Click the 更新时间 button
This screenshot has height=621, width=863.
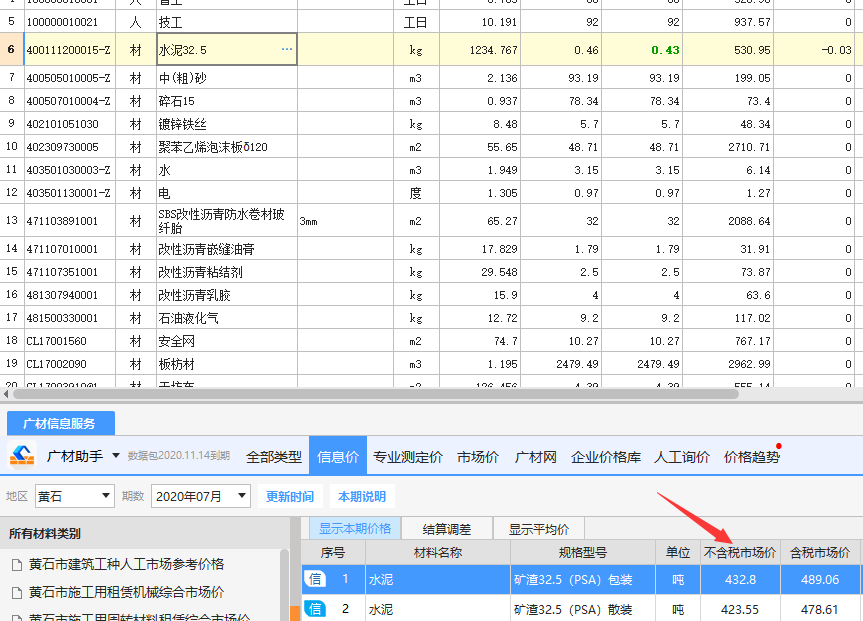tap(290, 496)
